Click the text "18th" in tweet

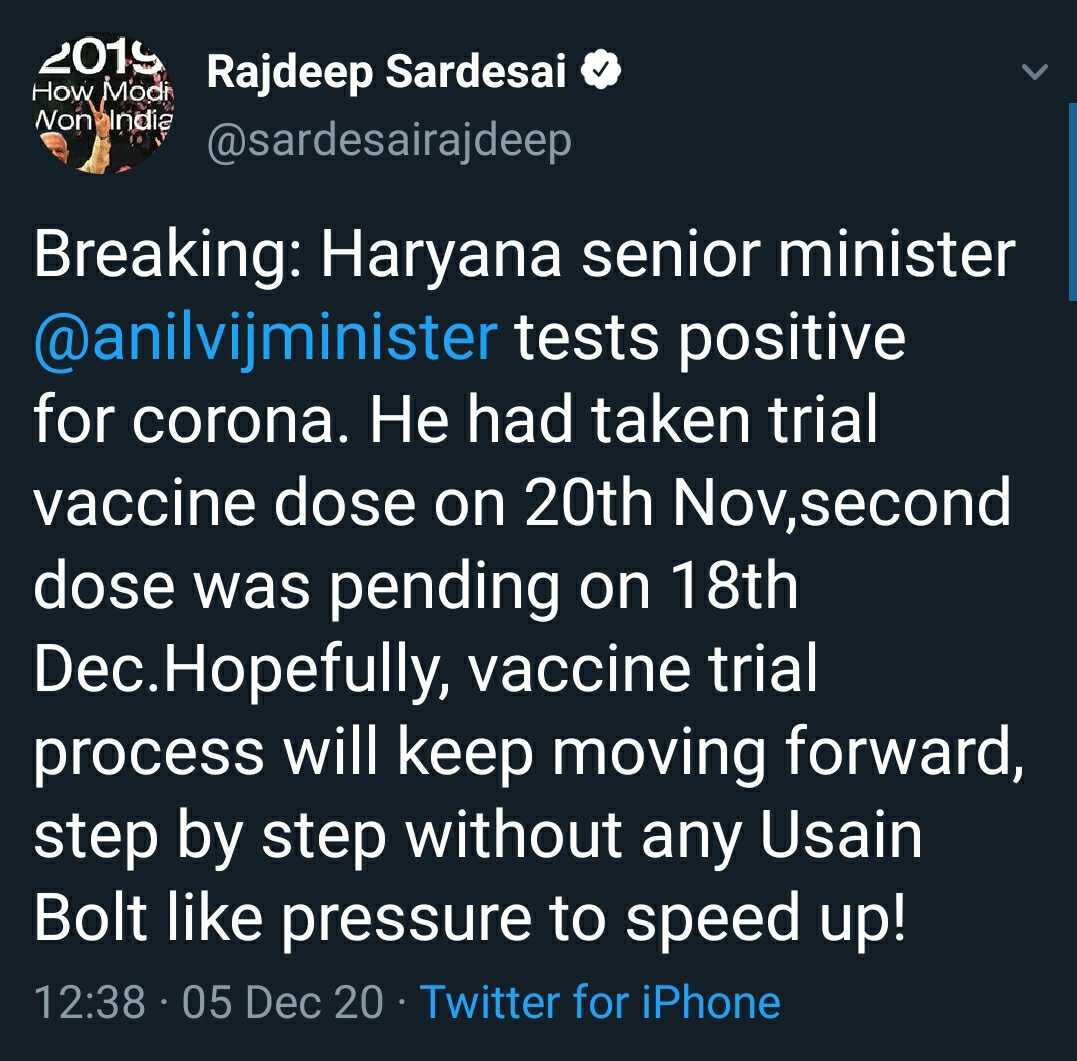726,587
